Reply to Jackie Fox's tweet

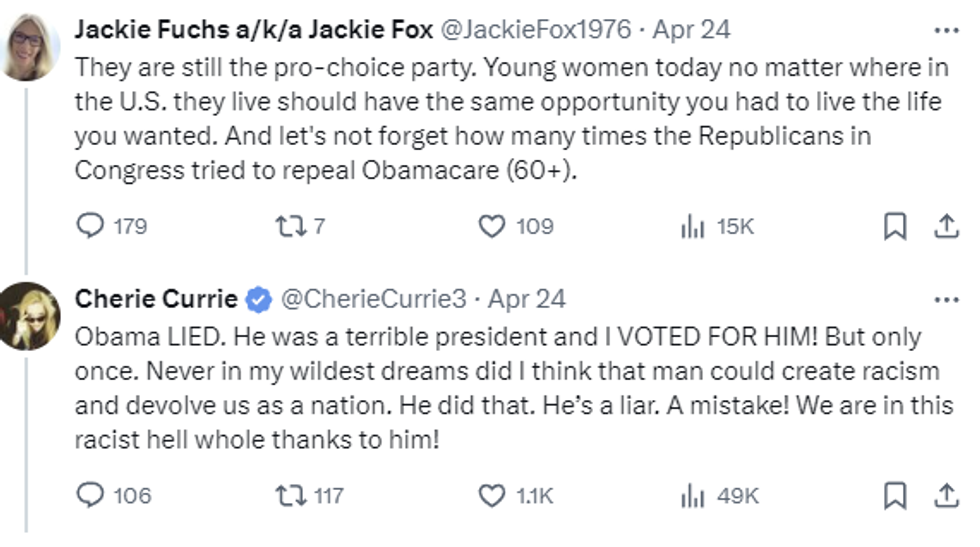coord(90,227)
